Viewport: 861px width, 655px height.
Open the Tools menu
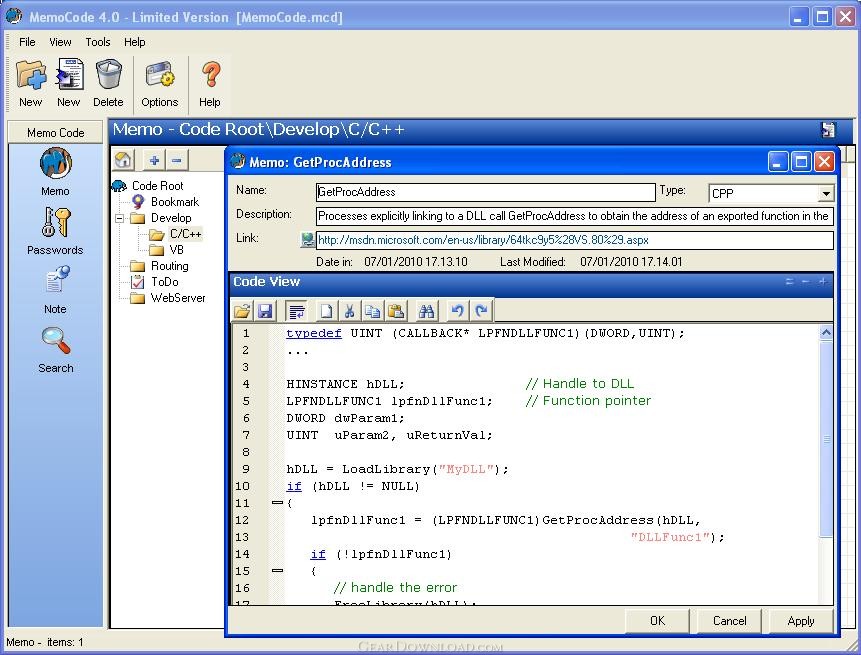[x=98, y=42]
